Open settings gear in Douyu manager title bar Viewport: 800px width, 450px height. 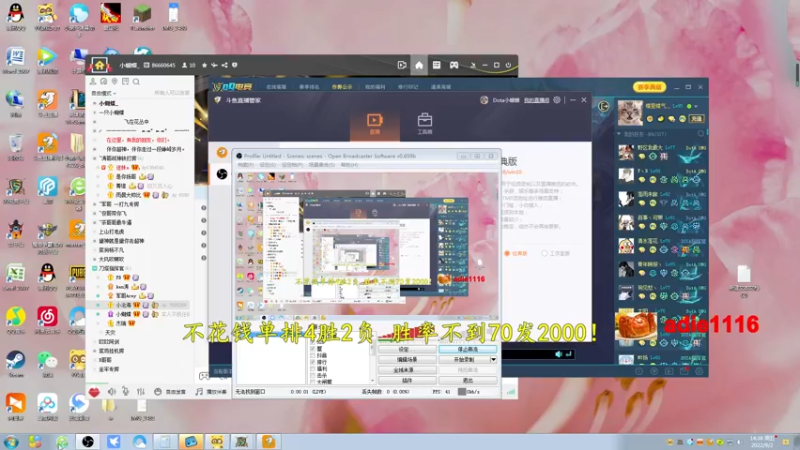click(x=557, y=100)
